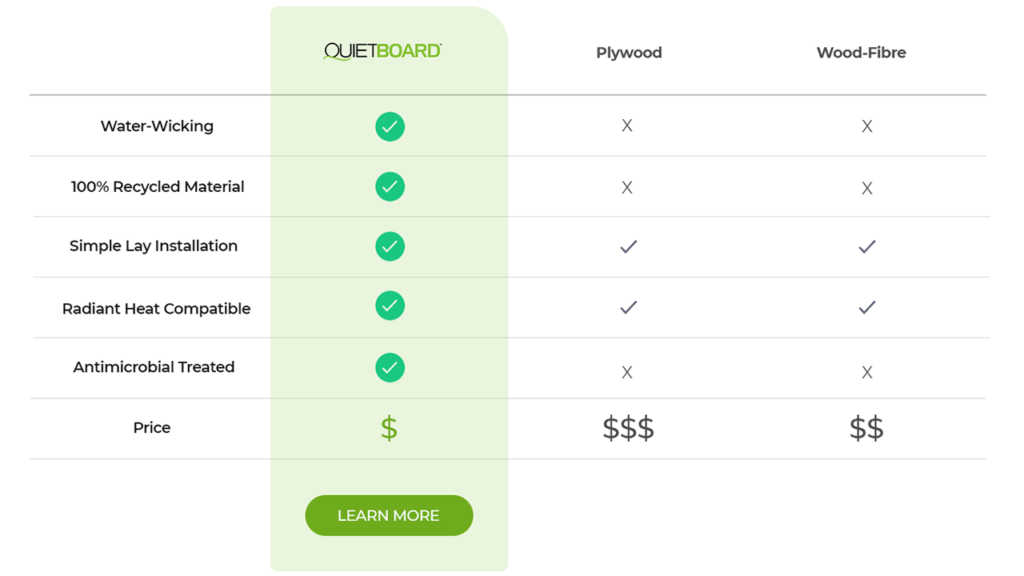The image size is (1024, 576).
Task: Click QuietBoard's green 100% Recycled Material checkmark
Action: pyautogui.click(x=390, y=187)
